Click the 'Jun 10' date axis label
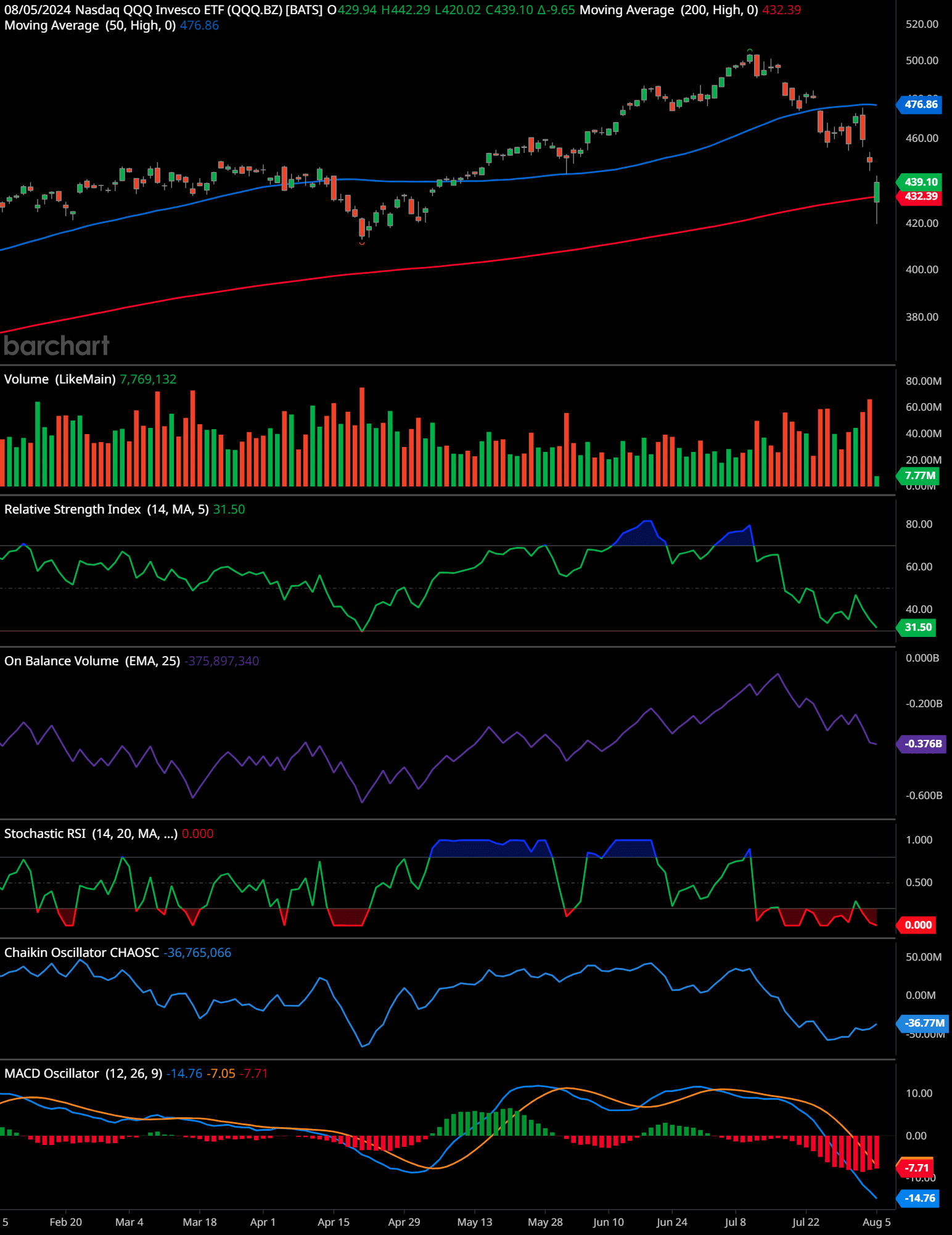The width and height of the screenshot is (952, 1235). (x=609, y=1222)
